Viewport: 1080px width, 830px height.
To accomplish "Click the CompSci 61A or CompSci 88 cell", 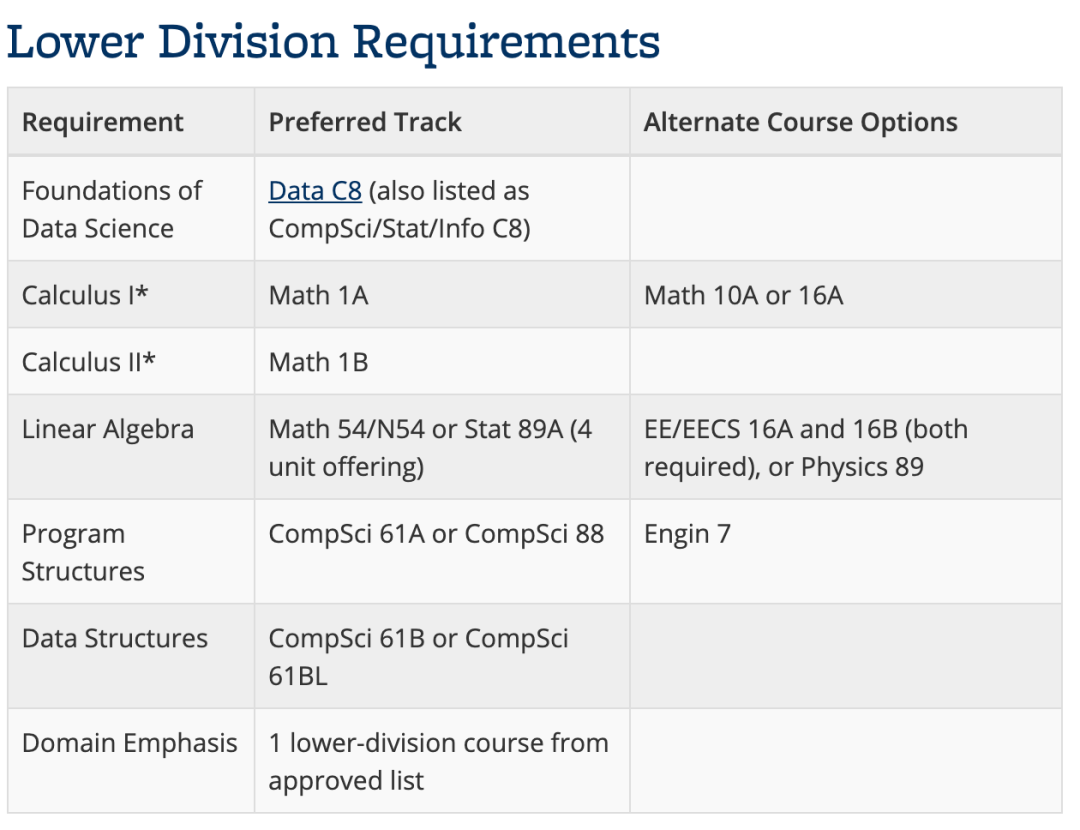I will 436,534.
